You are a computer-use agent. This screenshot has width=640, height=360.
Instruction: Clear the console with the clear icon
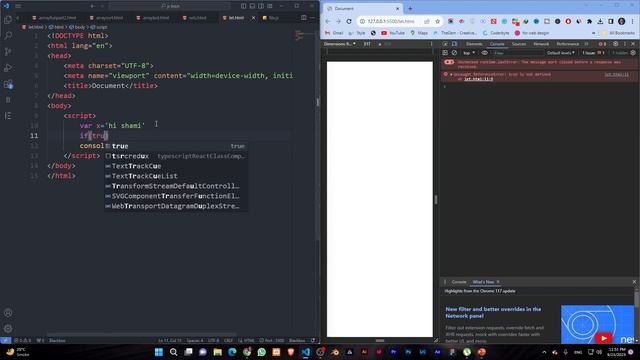coord(454,53)
